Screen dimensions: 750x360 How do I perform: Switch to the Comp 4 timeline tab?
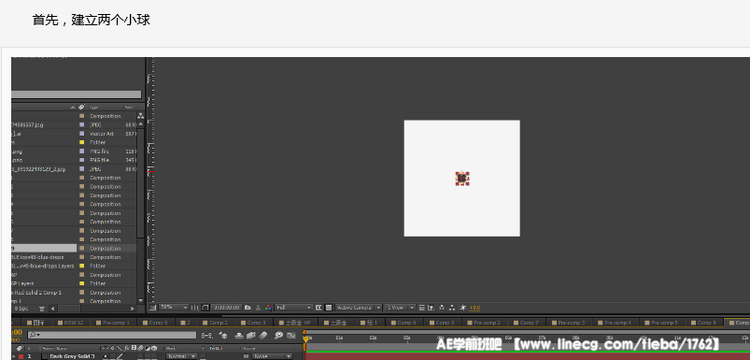click(x=404, y=323)
